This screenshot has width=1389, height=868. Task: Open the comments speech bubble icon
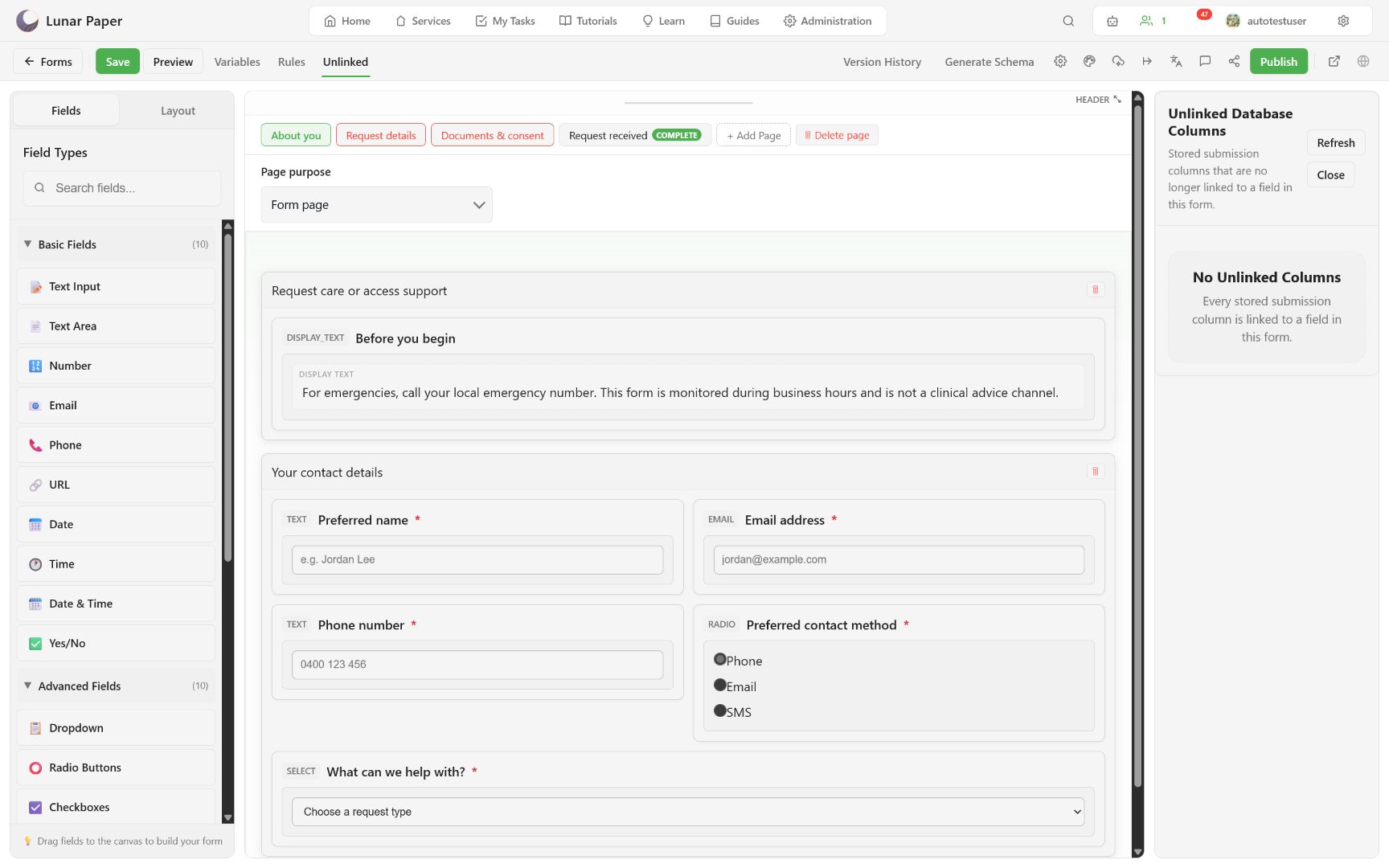point(1205,61)
